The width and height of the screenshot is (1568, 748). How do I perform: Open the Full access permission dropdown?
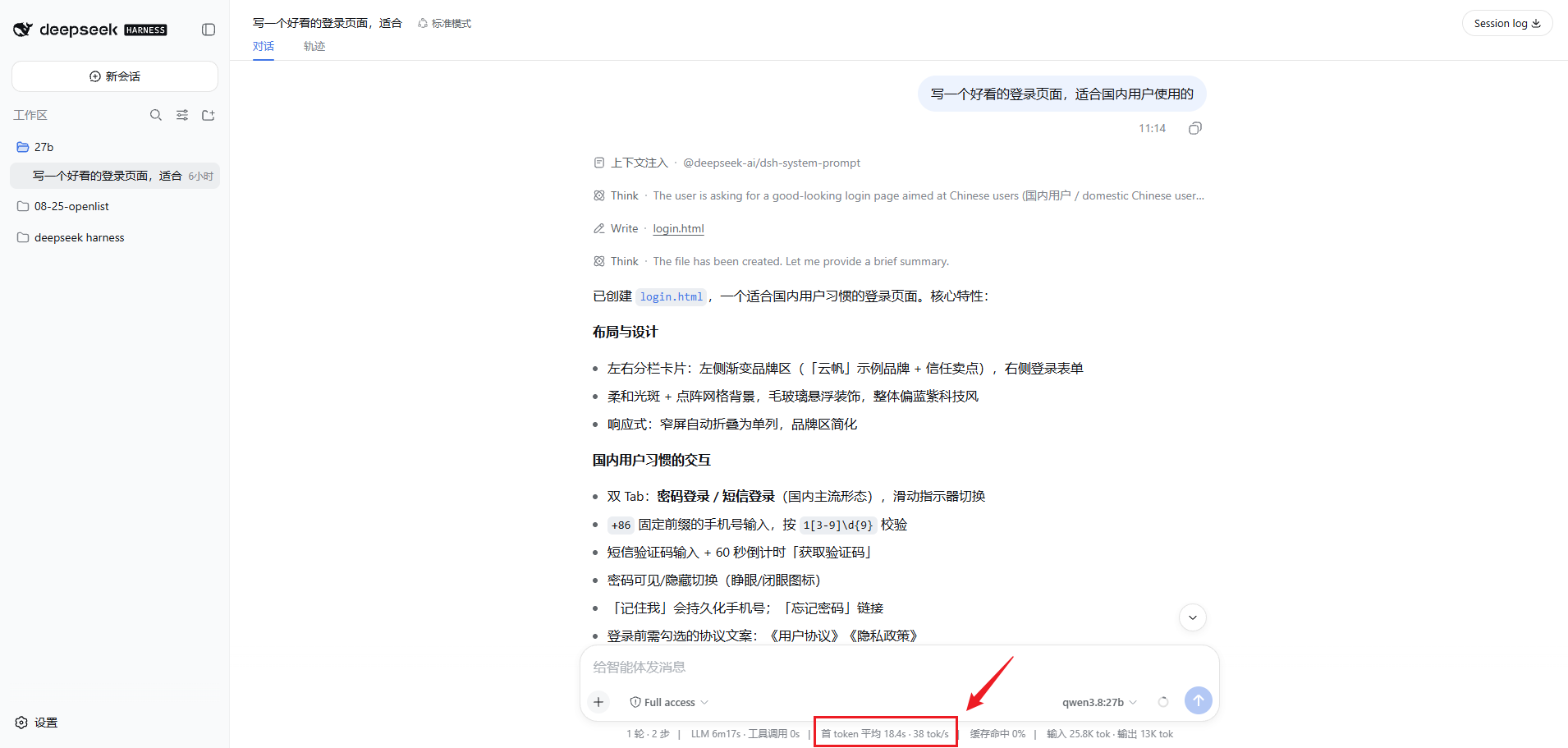pos(669,702)
